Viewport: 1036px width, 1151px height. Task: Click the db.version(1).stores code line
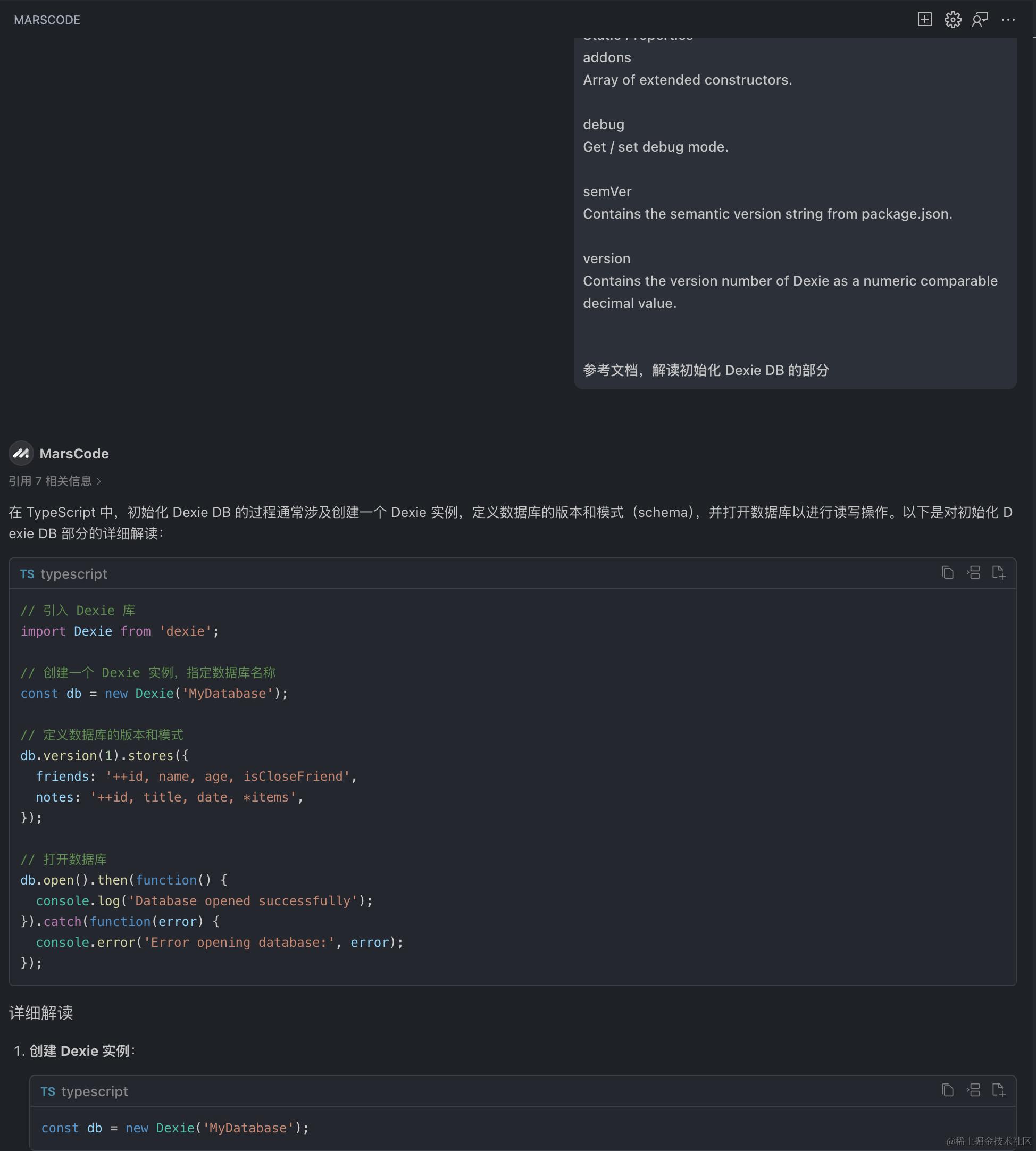pyautogui.click(x=105, y=755)
